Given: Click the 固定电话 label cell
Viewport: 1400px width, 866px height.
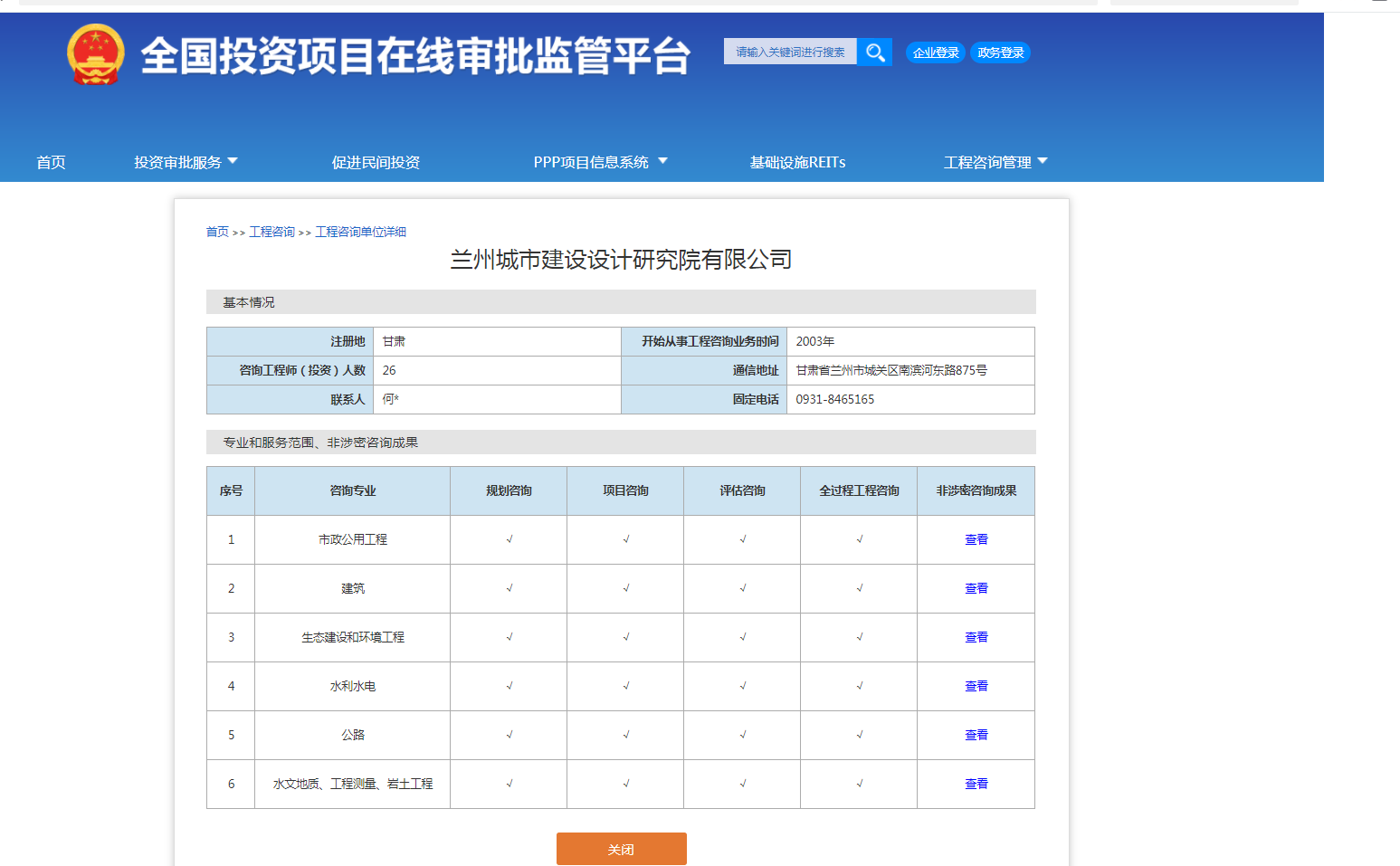Looking at the screenshot, I should (704, 399).
